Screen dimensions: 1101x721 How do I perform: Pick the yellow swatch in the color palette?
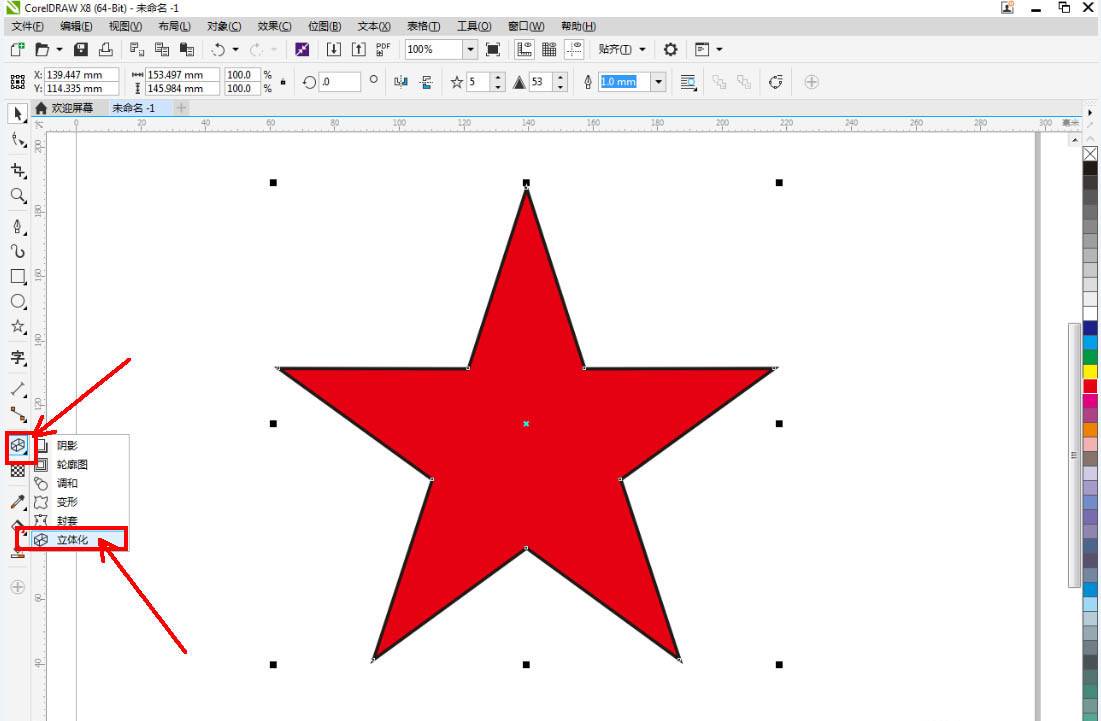click(x=1090, y=371)
